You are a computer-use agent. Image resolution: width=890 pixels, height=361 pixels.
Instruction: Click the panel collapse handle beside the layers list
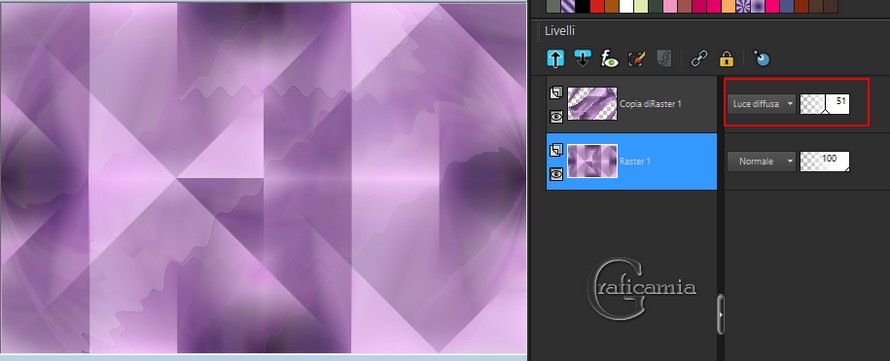click(x=720, y=314)
